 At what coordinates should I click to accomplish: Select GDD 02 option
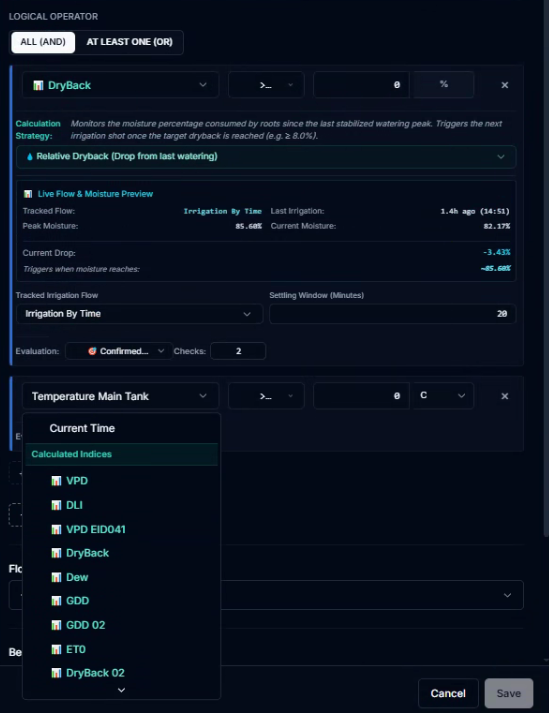[121, 625]
